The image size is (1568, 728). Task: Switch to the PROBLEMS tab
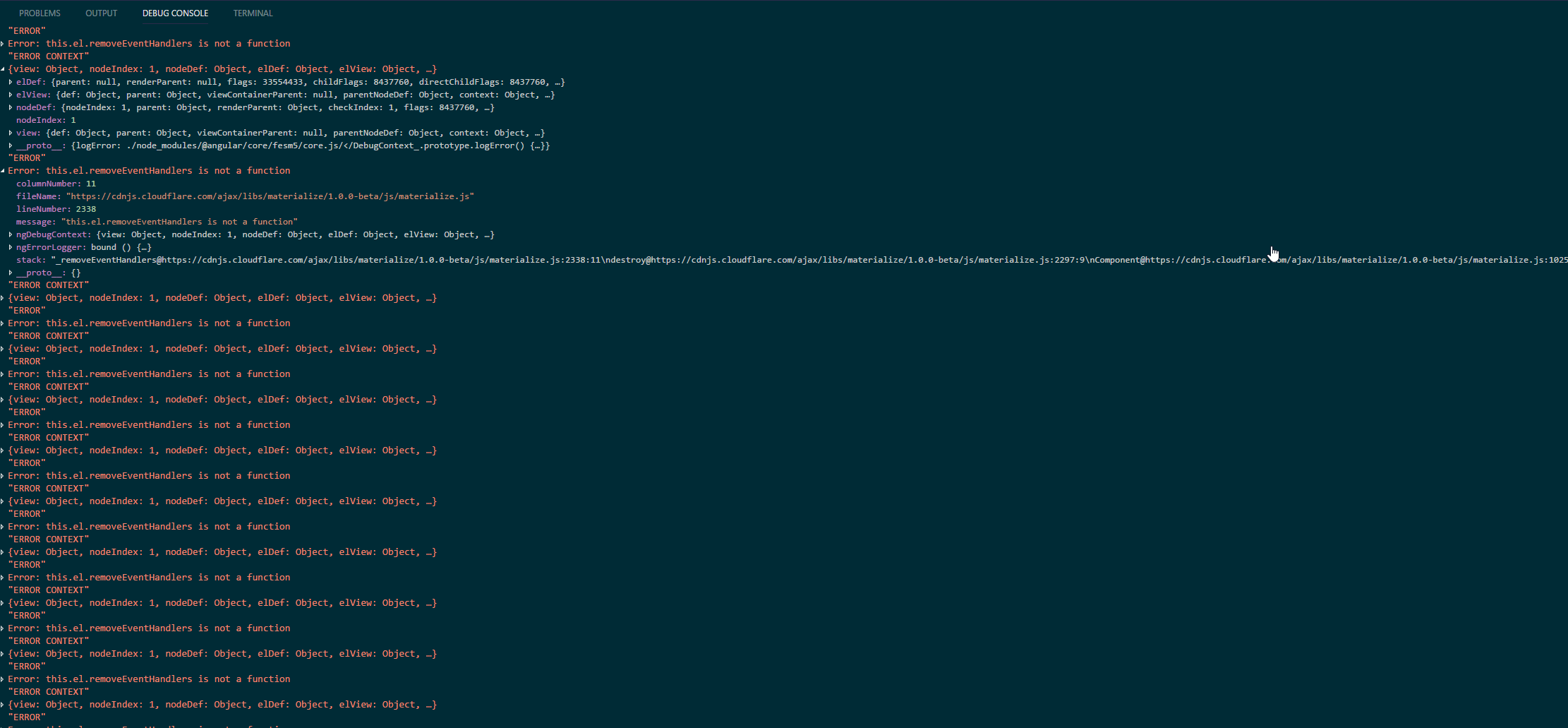point(40,13)
